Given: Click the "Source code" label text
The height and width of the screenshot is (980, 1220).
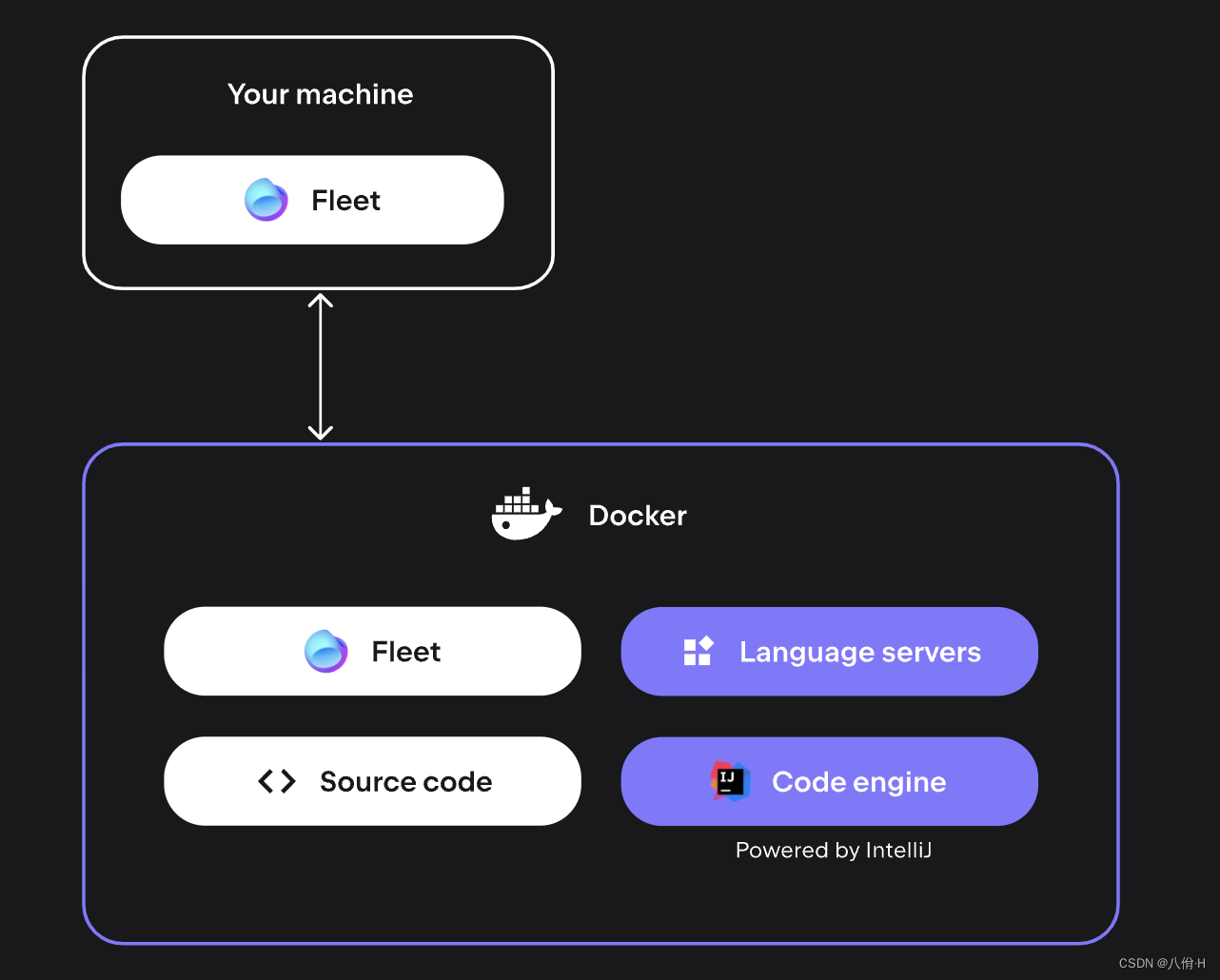Looking at the screenshot, I should point(406,781).
